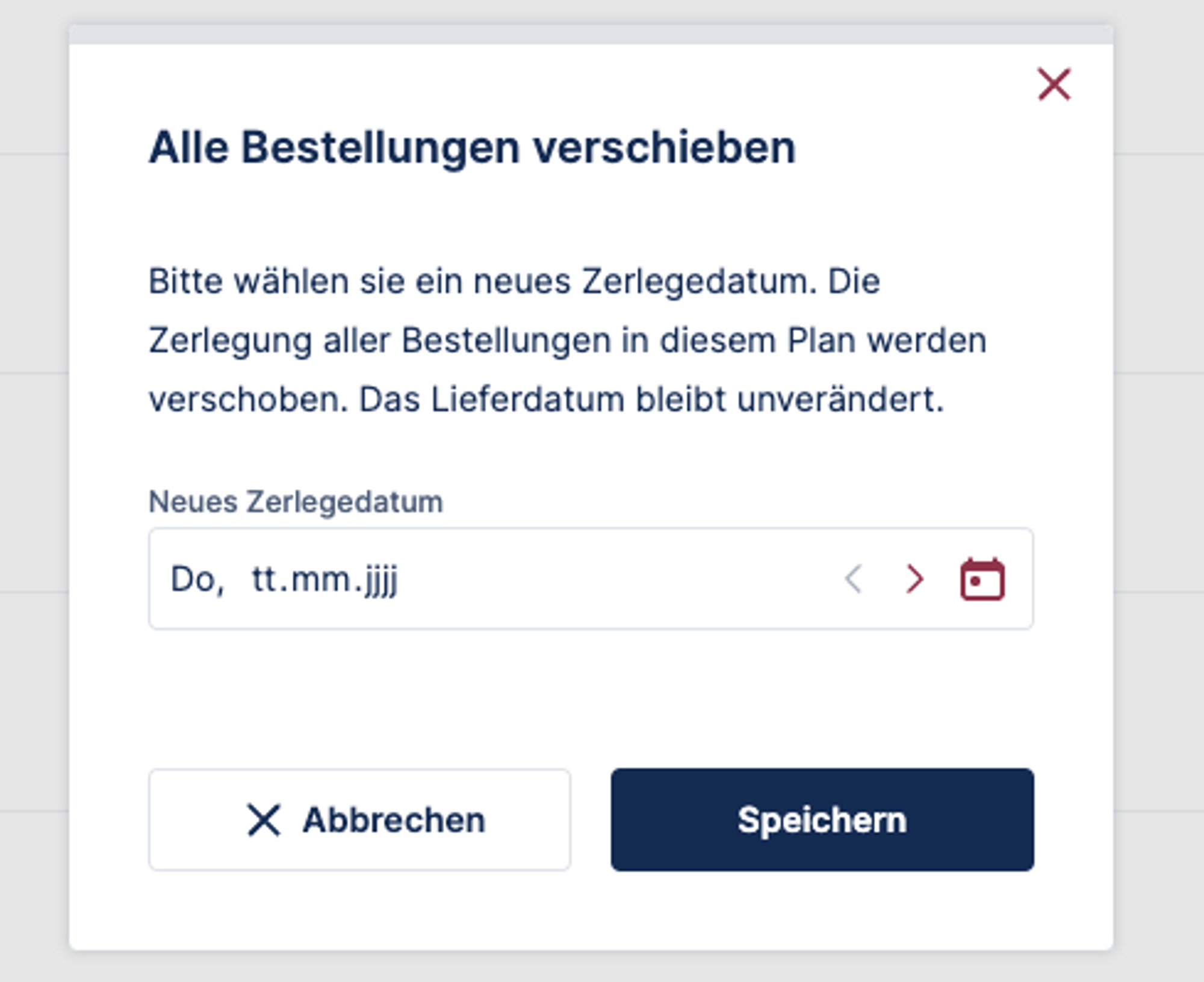Save changes with the Speichern button
The image size is (1204, 982).
[822, 820]
